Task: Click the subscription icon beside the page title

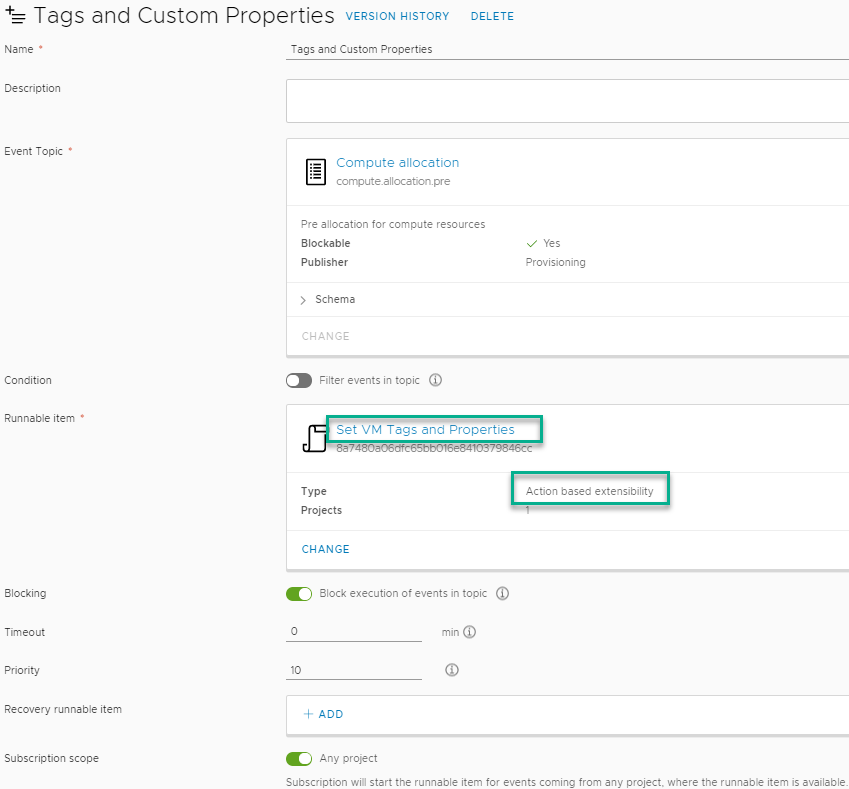Action: click(15, 16)
